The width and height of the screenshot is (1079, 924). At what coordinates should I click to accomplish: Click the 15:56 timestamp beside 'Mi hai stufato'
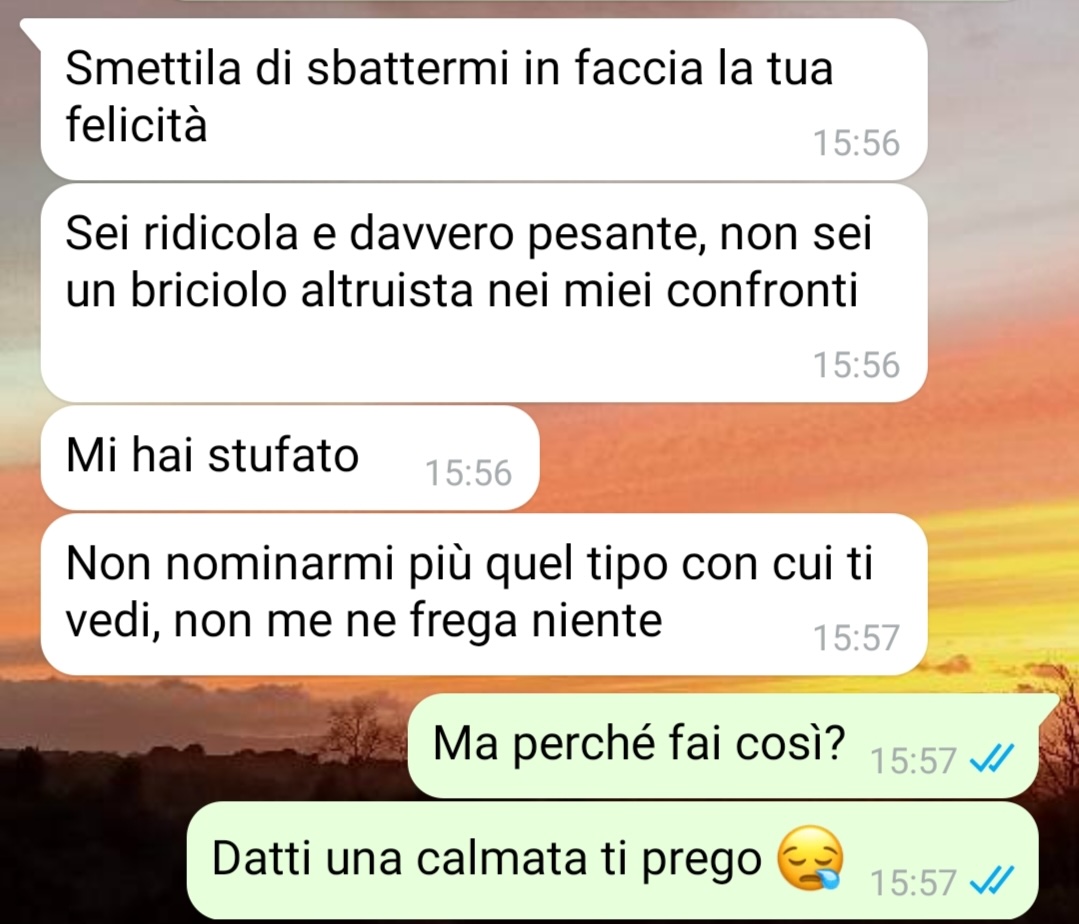click(x=469, y=473)
